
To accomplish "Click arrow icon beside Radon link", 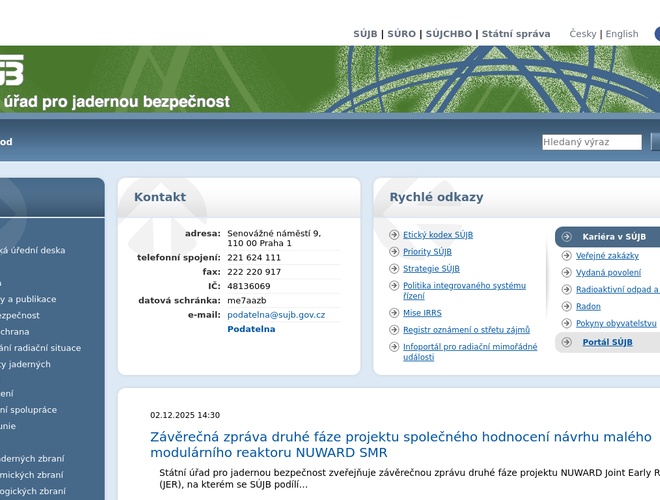I will point(566,307).
